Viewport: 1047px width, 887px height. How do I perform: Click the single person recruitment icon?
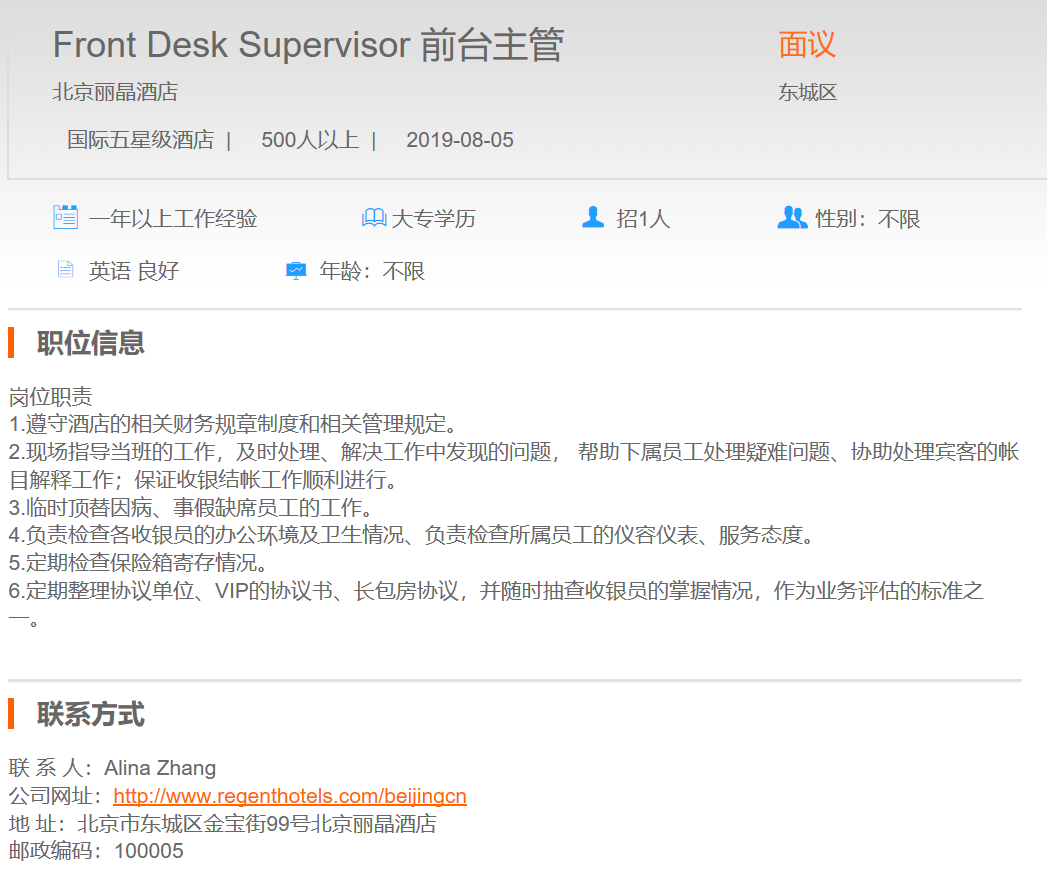(x=593, y=217)
